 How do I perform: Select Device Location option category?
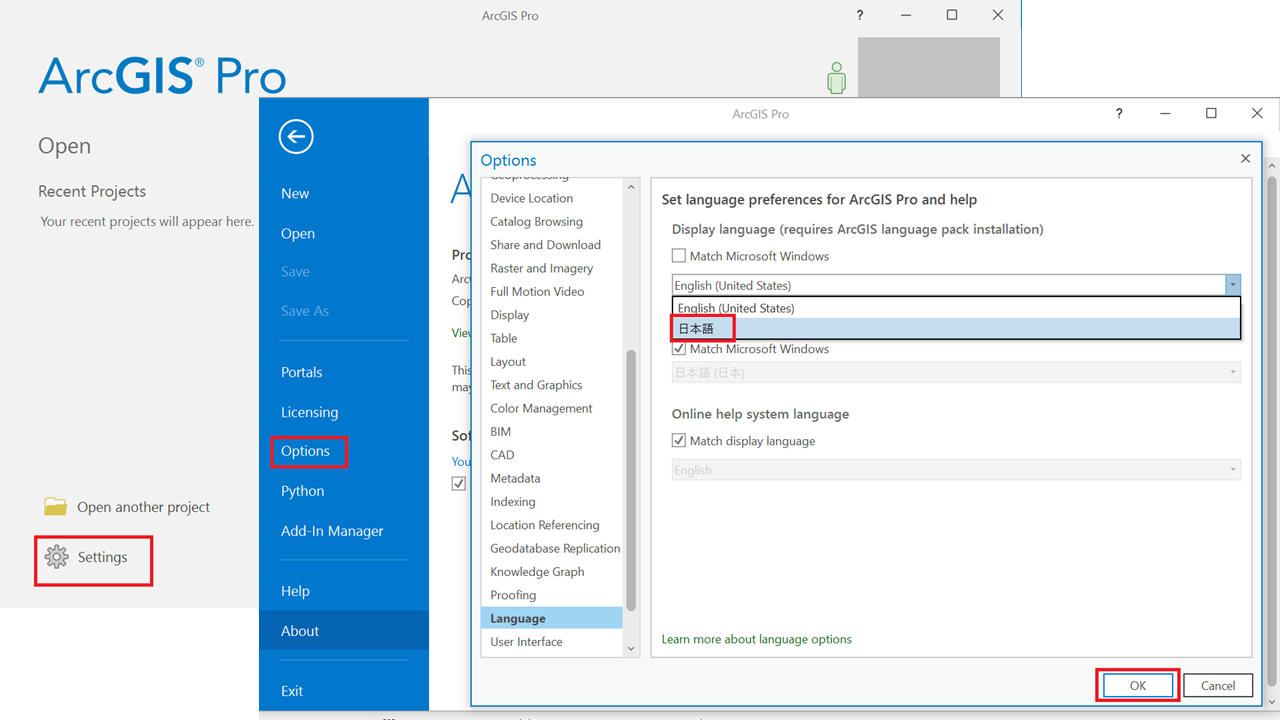[x=531, y=198]
